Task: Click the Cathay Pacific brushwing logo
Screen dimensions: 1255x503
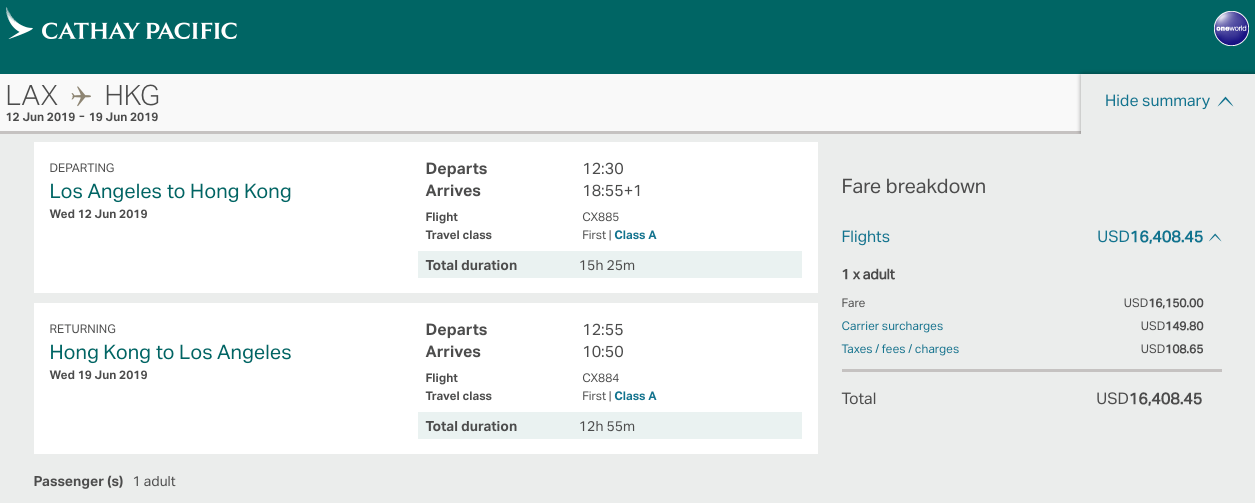Action: click(x=20, y=25)
